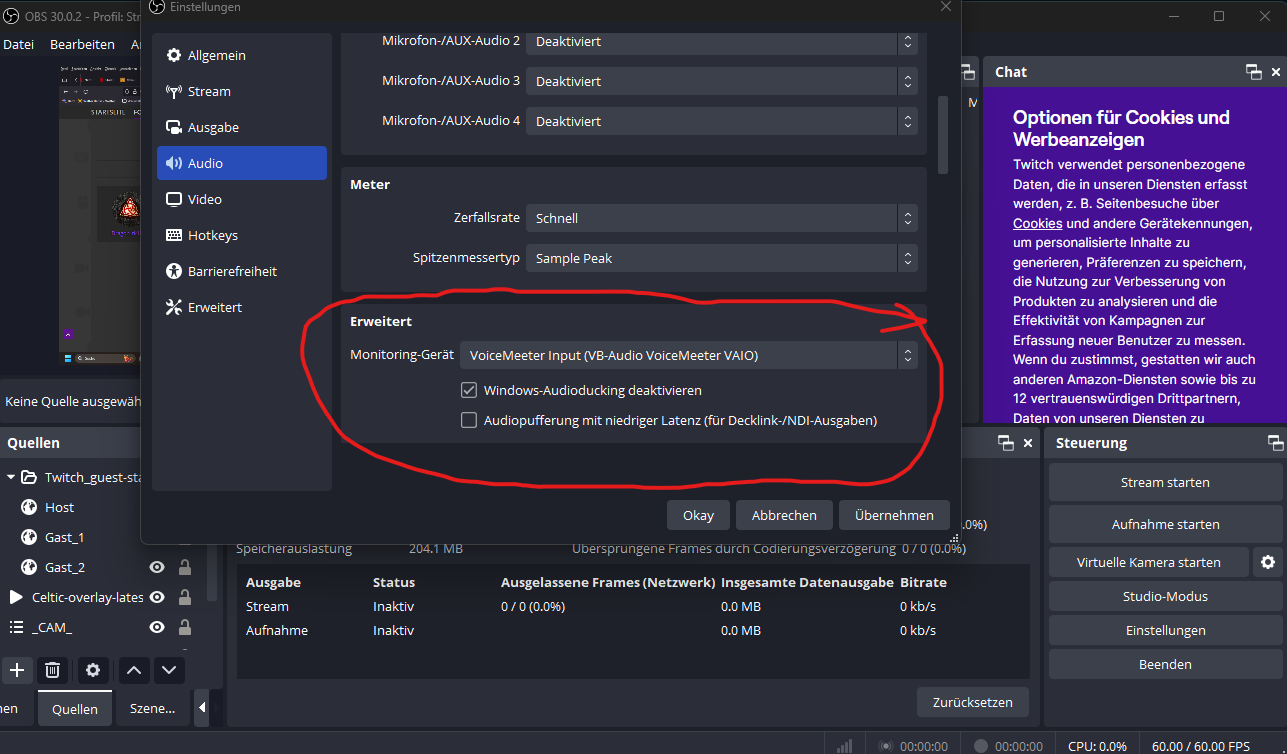Open the Monitoring-Gerät dropdown
This screenshot has width=1287, height=754.
[688, 355]
